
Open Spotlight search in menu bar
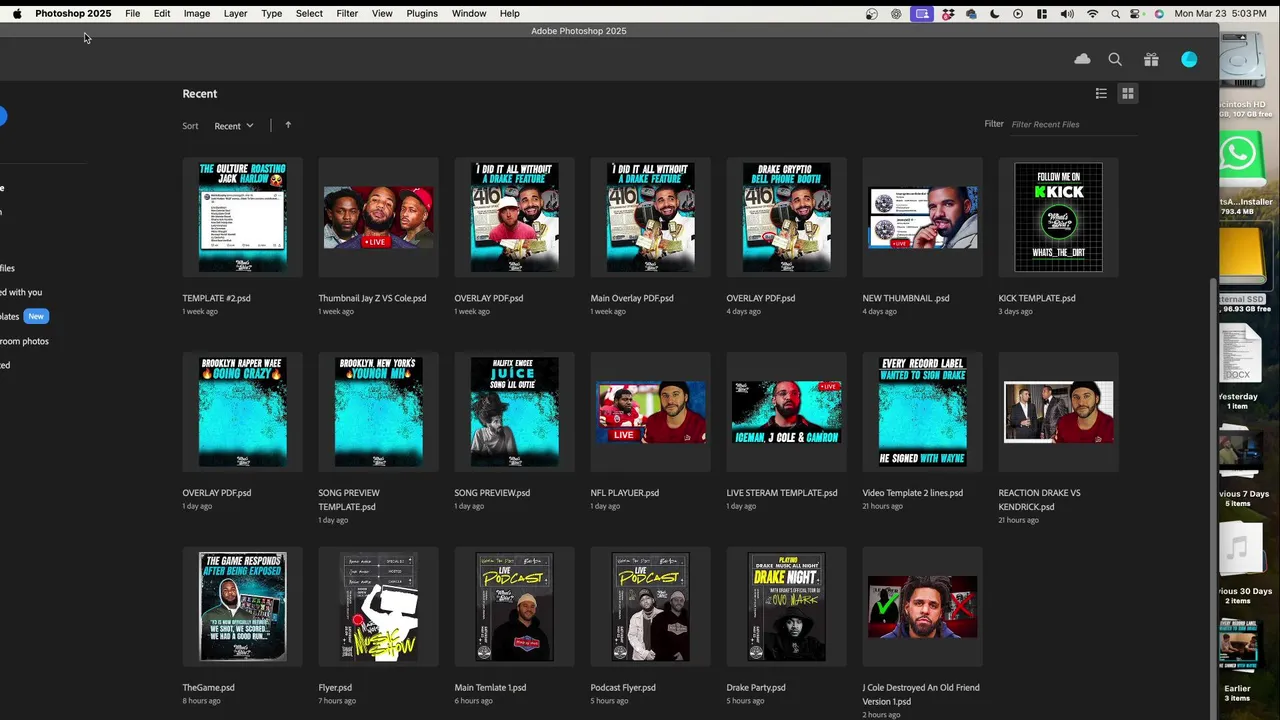pos(1115,13)
